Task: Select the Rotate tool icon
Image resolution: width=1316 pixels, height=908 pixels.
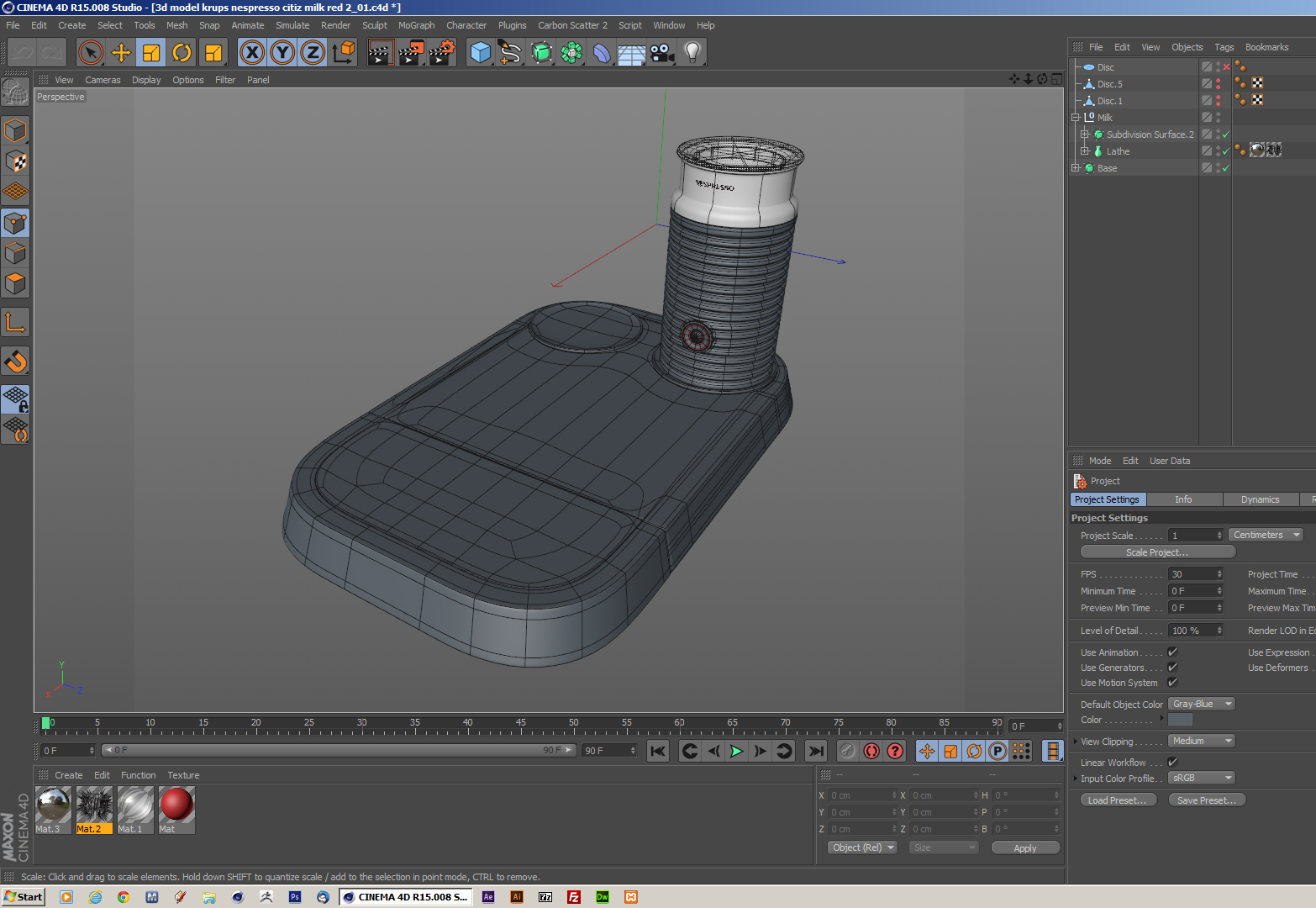Action: (x=182, y=53)
